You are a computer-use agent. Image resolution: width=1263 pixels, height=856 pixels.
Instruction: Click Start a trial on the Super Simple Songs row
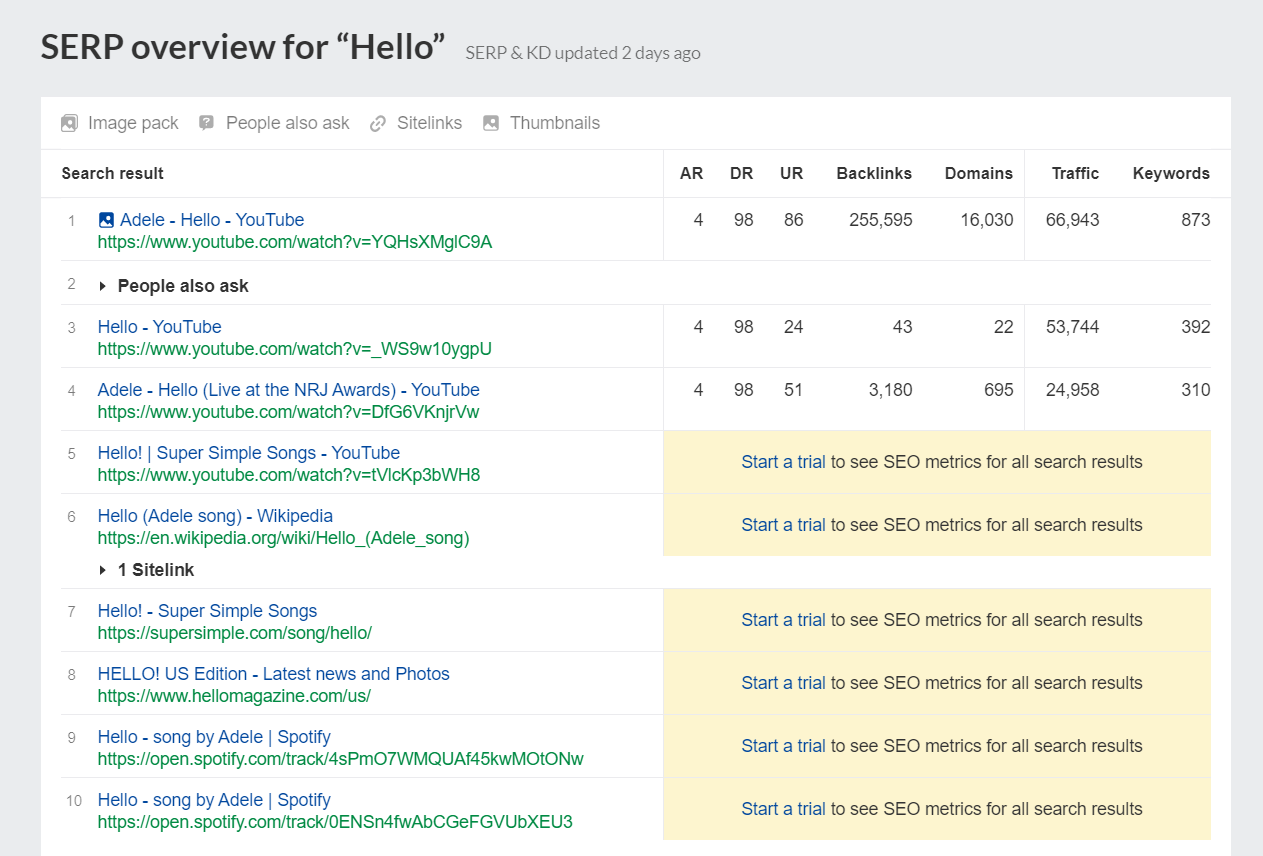click(782, 620)
